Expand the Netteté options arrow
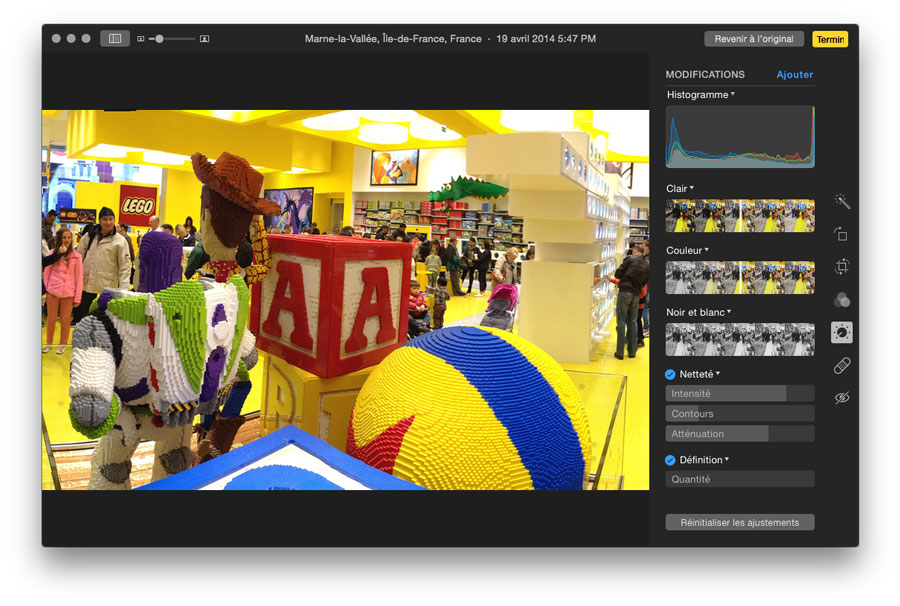 [x=717, y=374]
